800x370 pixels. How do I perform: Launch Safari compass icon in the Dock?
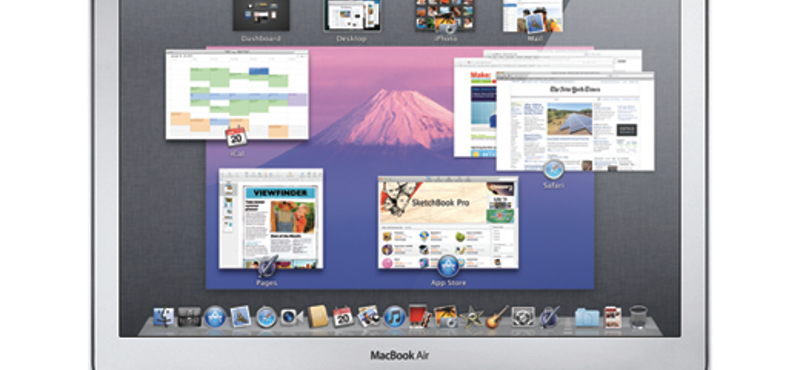tap(266, 317)
